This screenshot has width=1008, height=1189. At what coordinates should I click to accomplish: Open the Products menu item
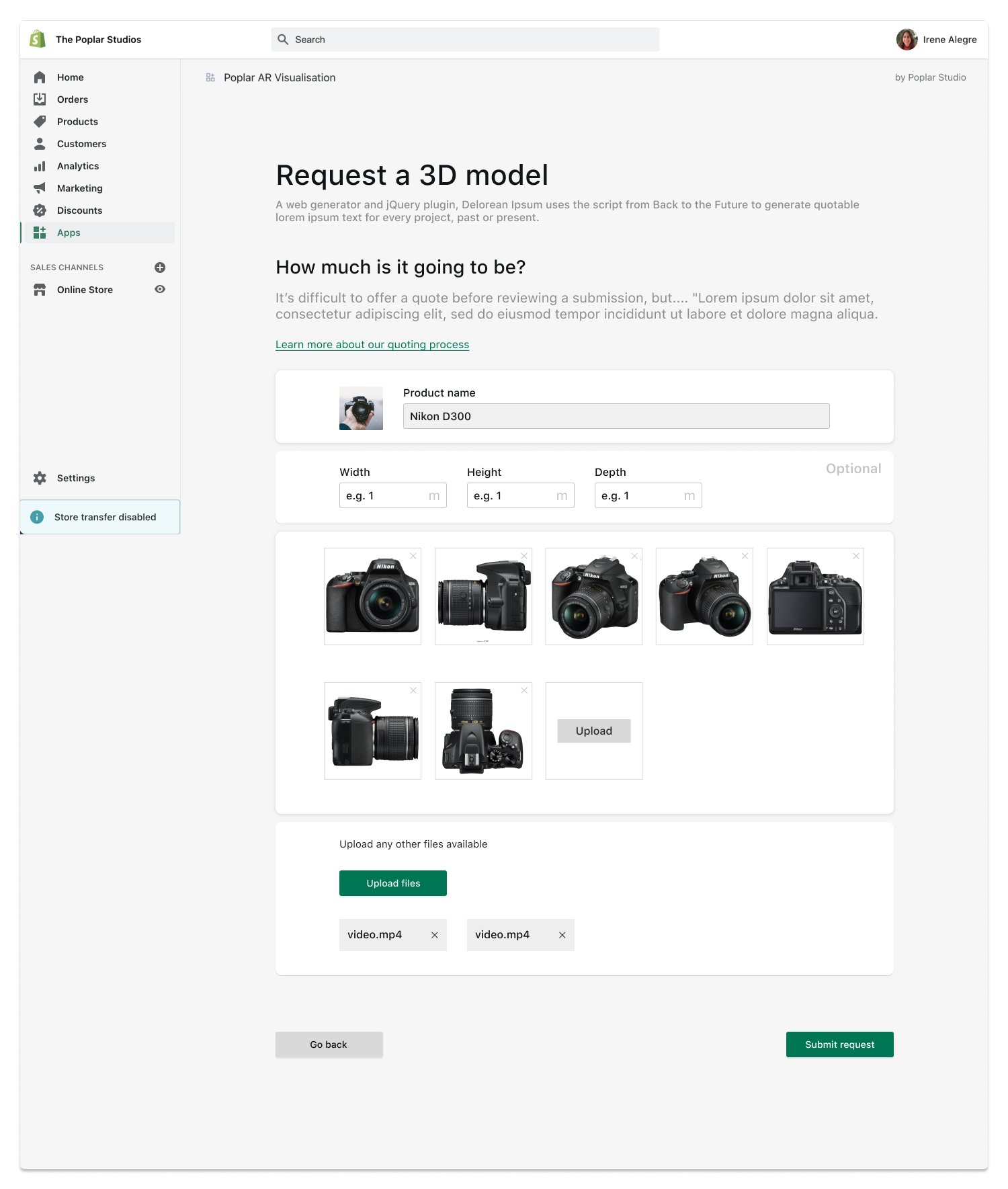tap(77, 122)
